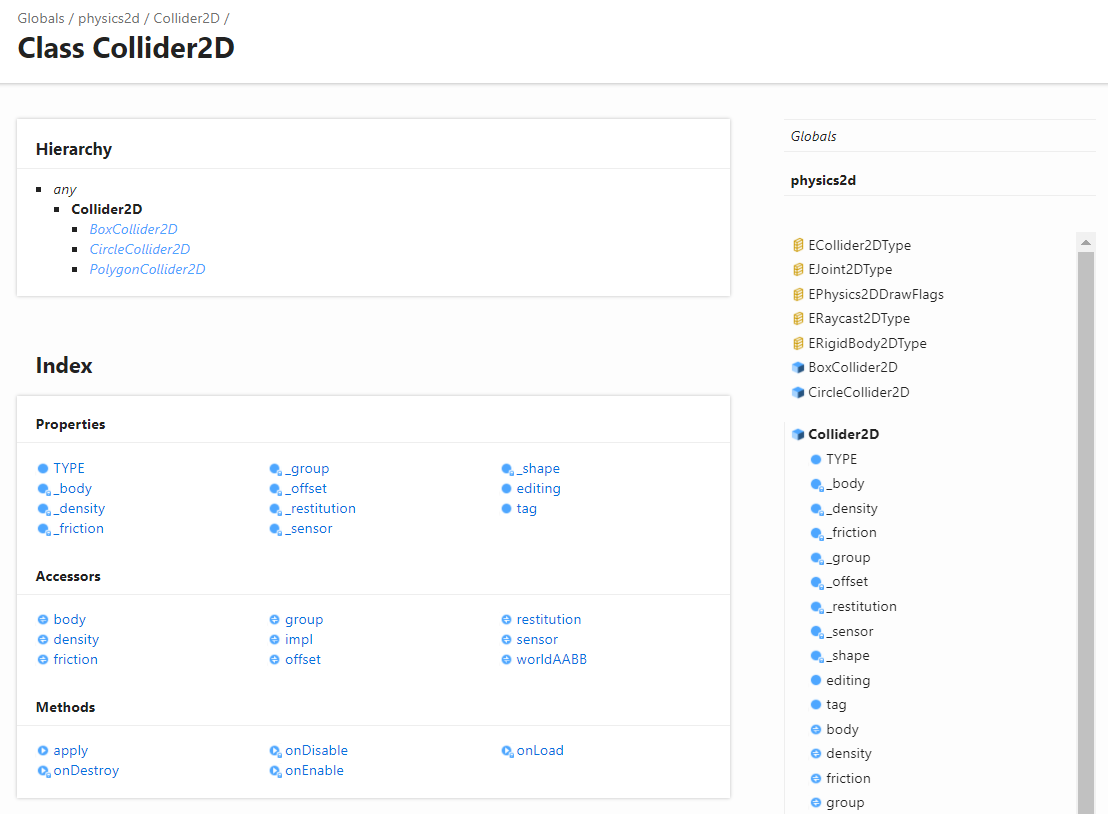Jump to _friction property in Index
Image resolution: width=1108 pixels, height=814 pixels.
click(x=78, y=529)
